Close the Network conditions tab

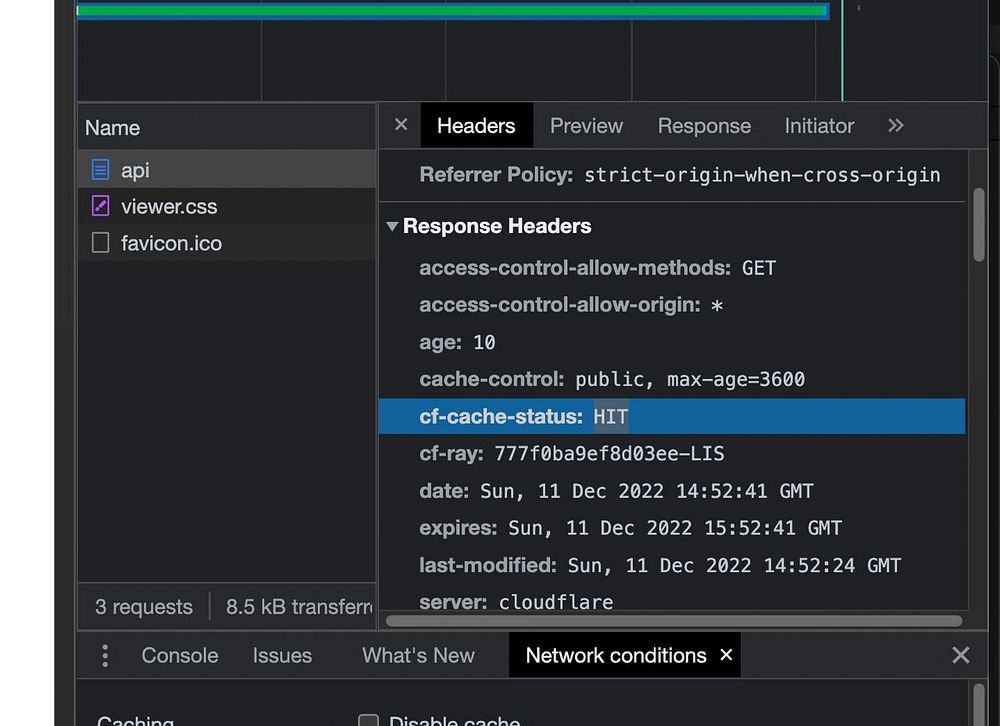click(x=727, y=654)
